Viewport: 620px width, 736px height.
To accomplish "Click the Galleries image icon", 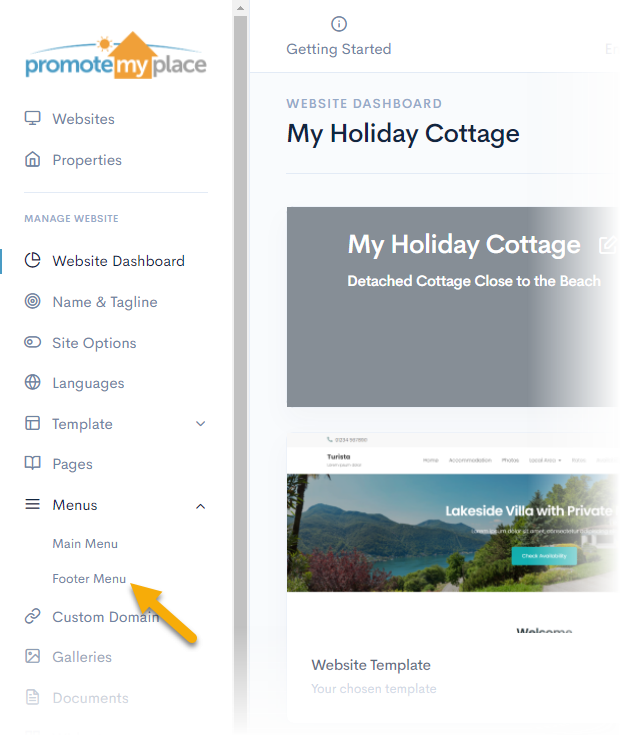I will coord(32,656).
